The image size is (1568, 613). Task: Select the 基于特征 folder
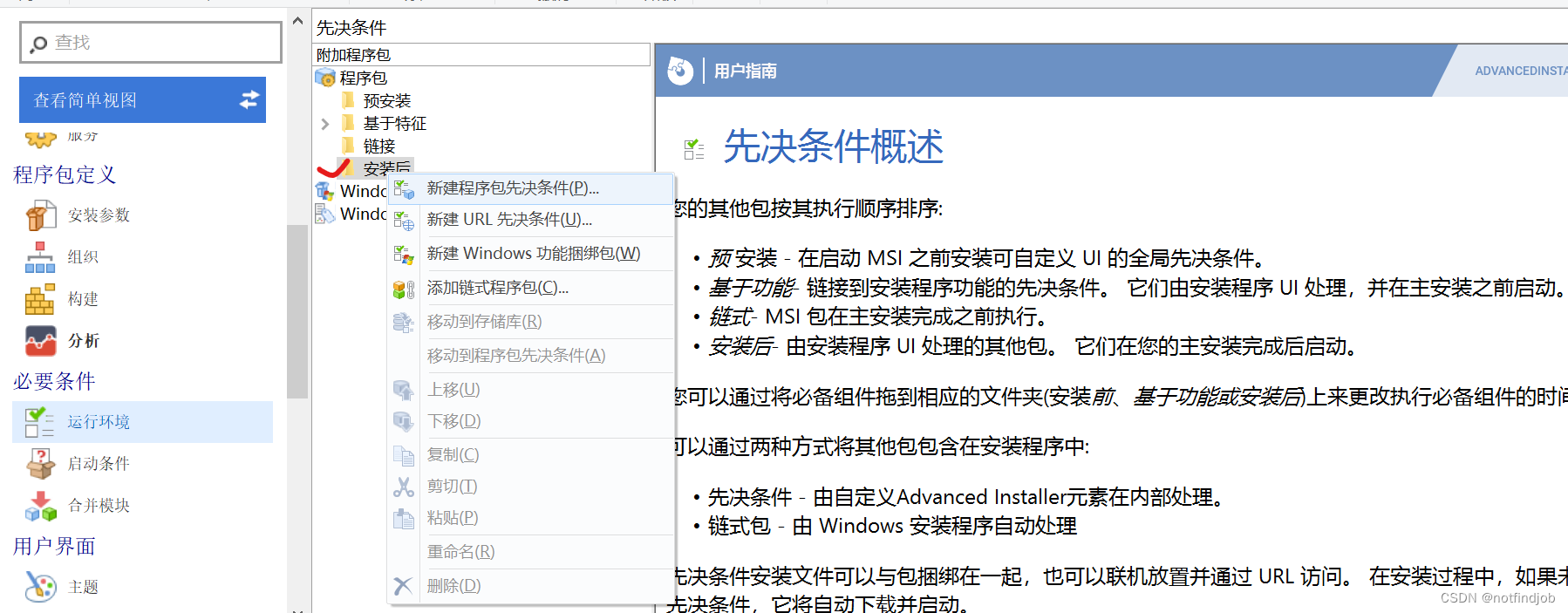click(x=394, y=124)
